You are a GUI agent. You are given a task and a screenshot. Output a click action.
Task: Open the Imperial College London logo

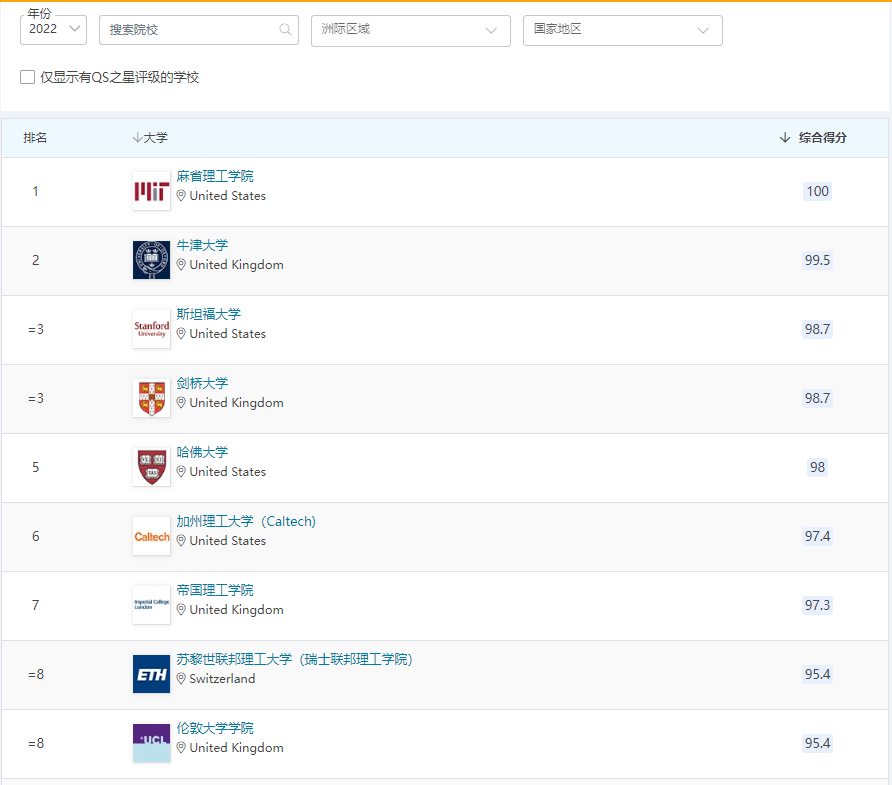click(151, 605)
